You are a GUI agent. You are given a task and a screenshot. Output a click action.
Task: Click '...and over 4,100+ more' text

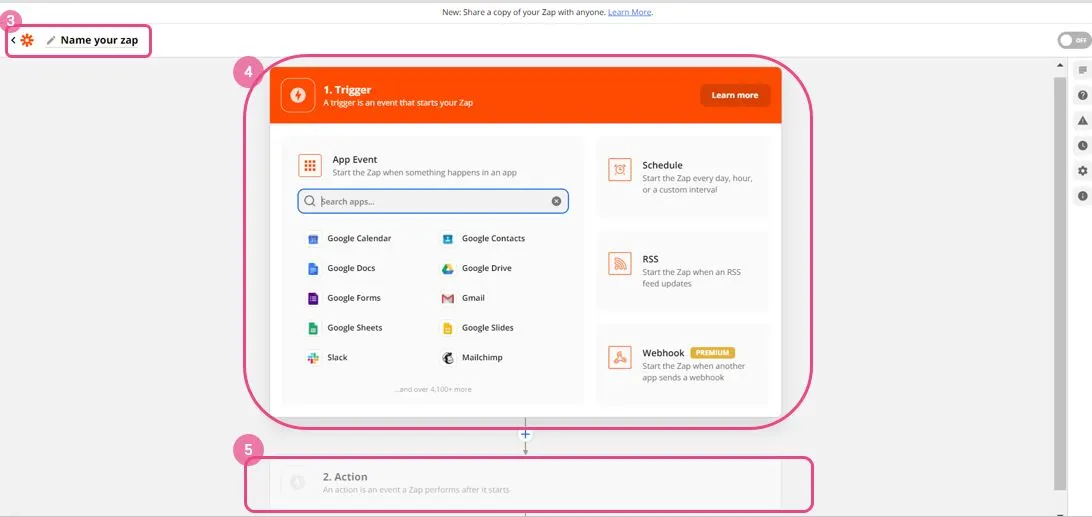pyautogui.click(x=432, y=389)
